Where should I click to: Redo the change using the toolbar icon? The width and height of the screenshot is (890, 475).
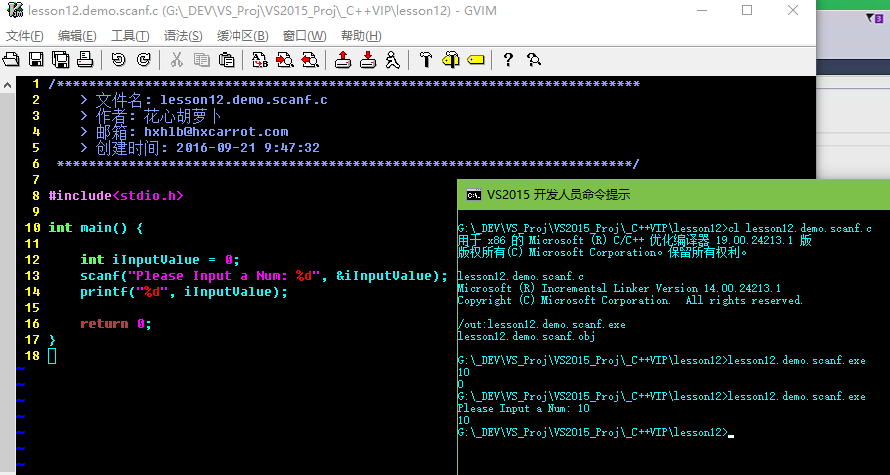(x=143, y=59)
